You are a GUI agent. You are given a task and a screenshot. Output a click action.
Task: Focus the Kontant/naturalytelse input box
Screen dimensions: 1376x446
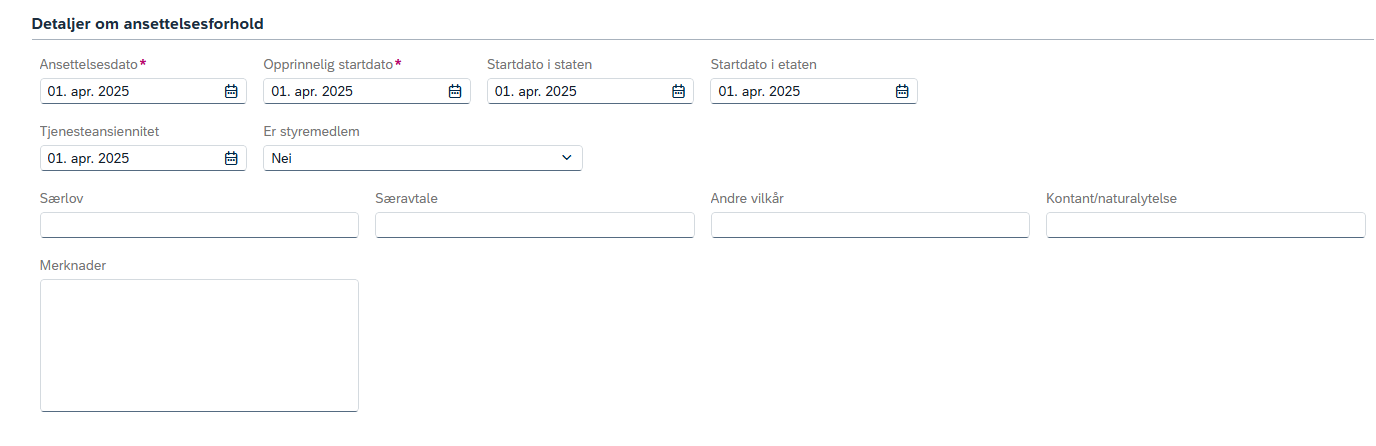[1206, 225]
